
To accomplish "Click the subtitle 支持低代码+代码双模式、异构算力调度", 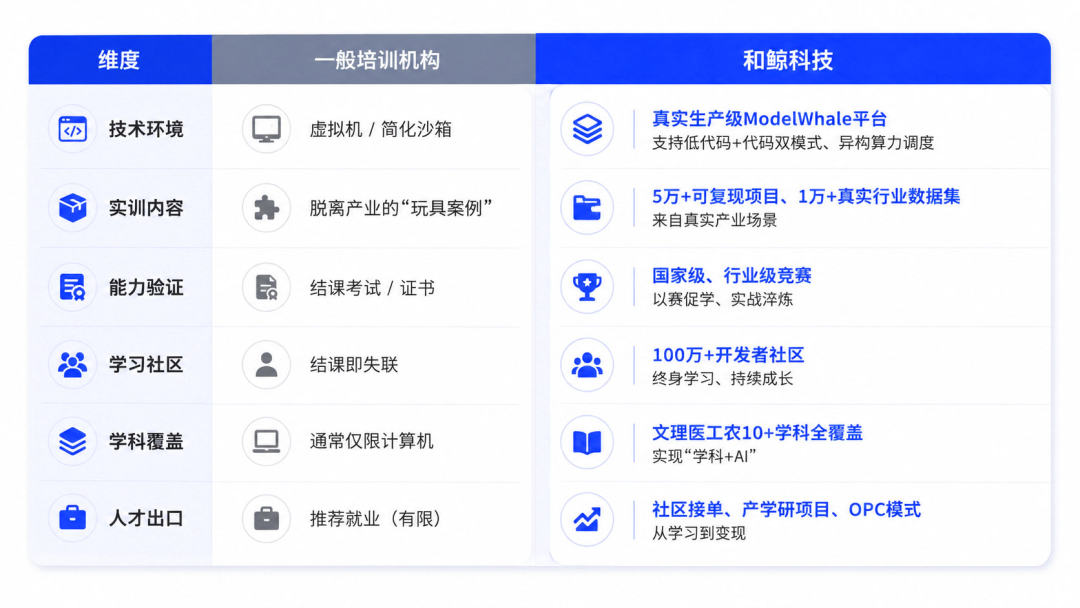I will click(x=793, y=143).
